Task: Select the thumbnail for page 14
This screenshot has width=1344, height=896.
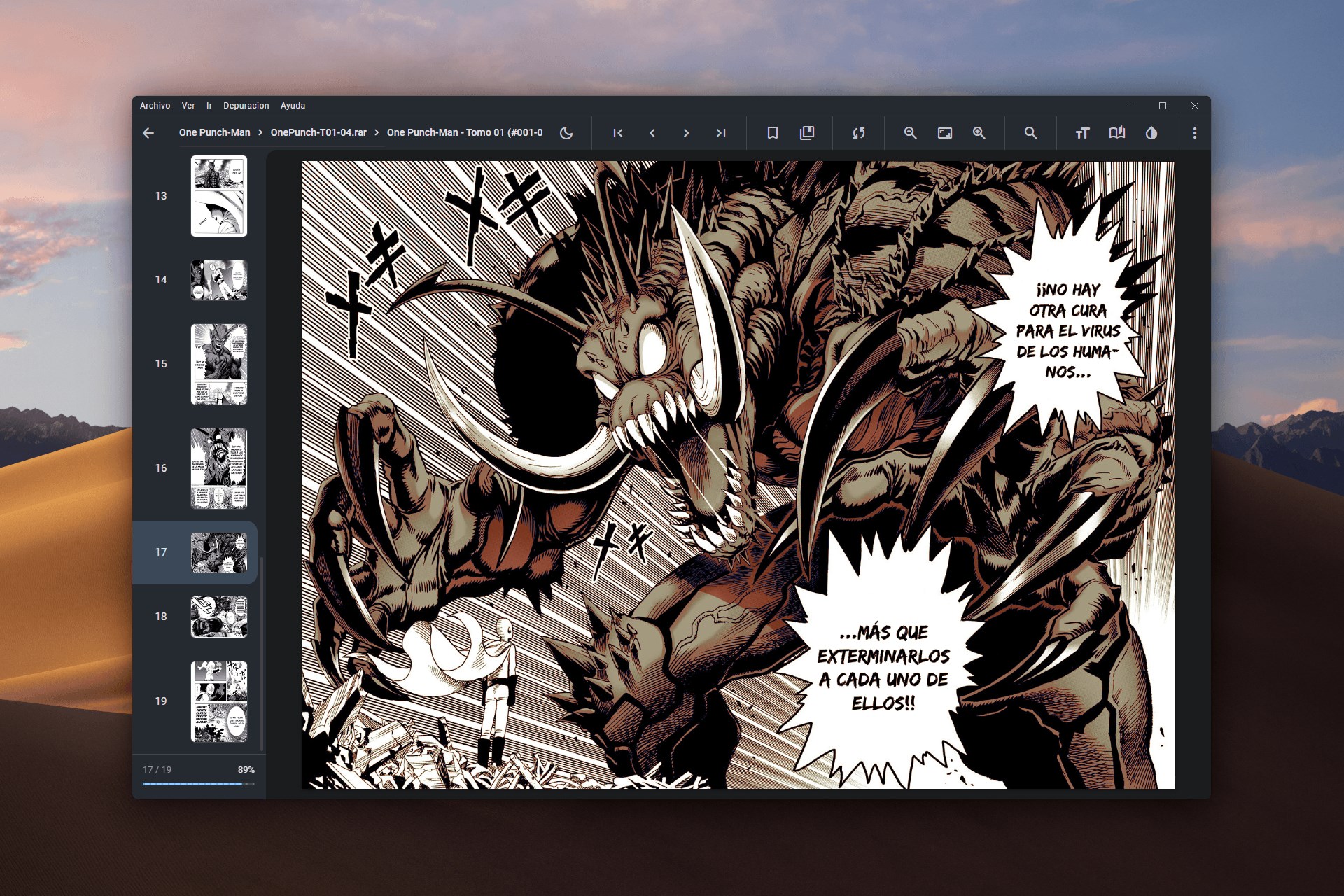Action: tap(219, 280)
